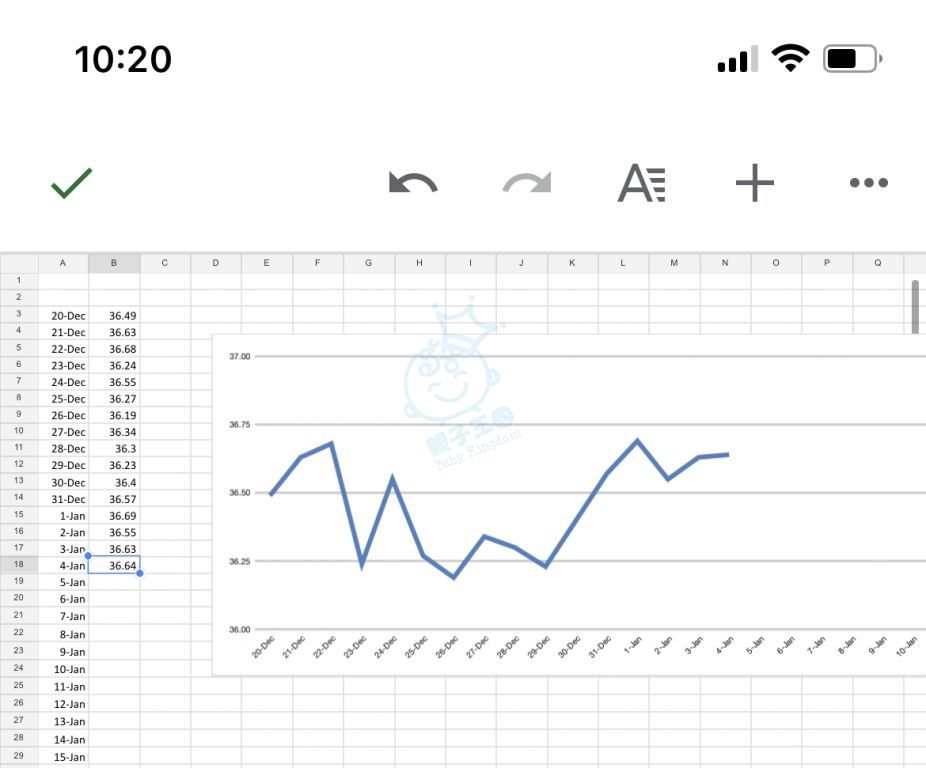Undo the last action
Screen dimensions: 926x768
413,183
